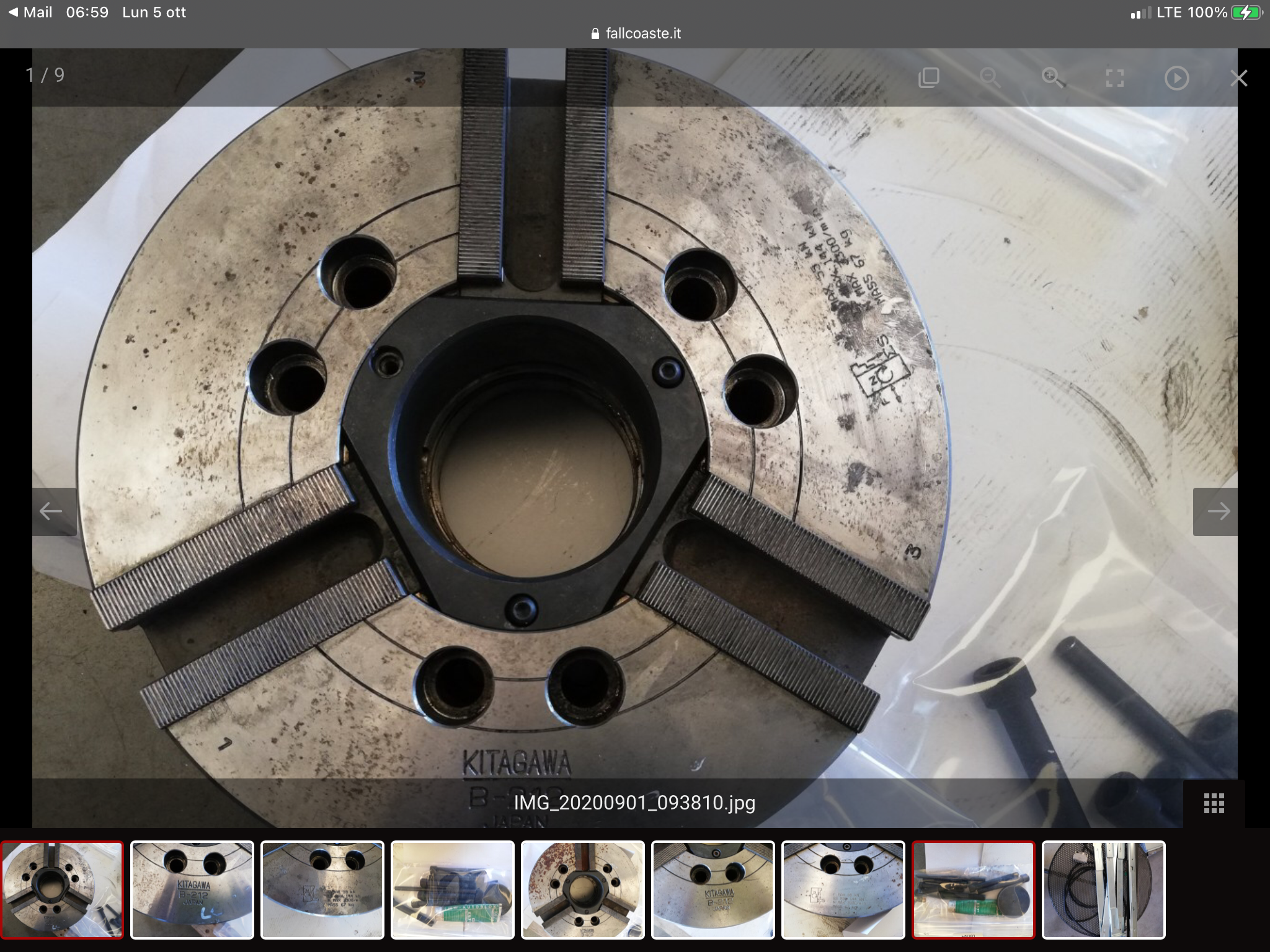
Task: Tap the battery status indicator
Action: point(1245,12)
